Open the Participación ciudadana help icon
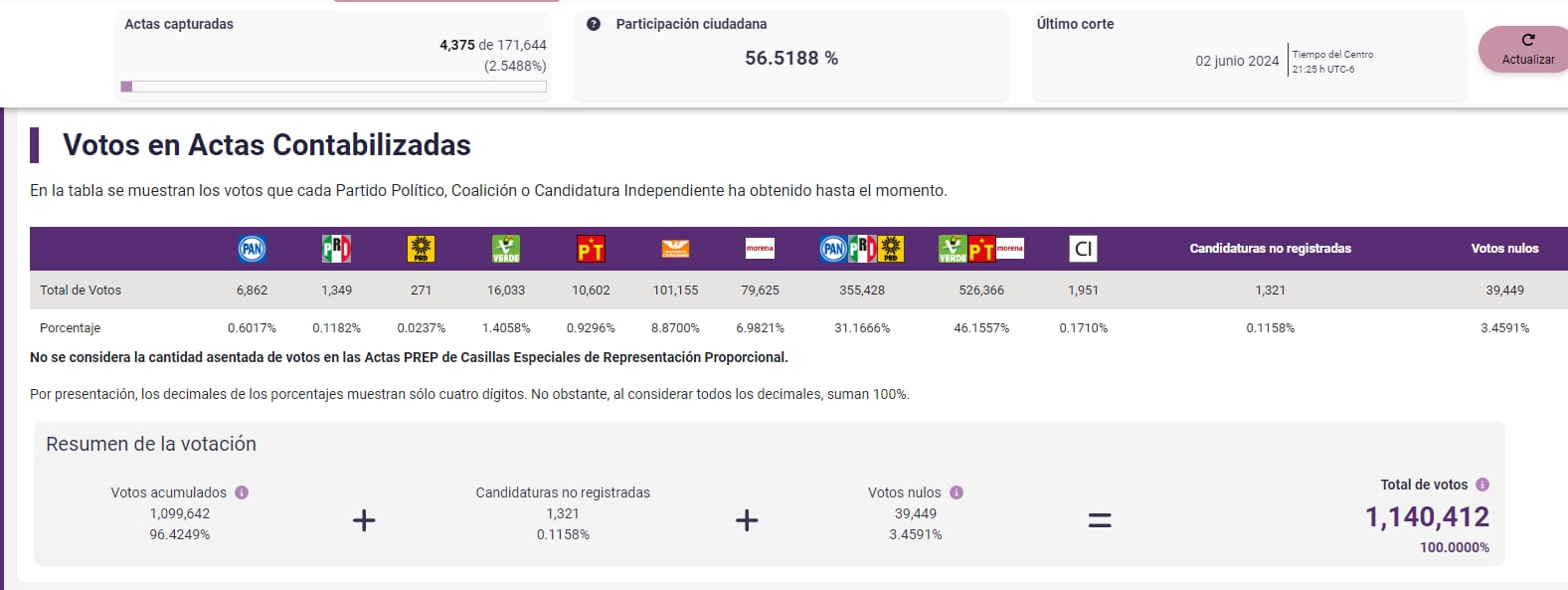This screenshot has width=1568, height=590. click(594, 24)
